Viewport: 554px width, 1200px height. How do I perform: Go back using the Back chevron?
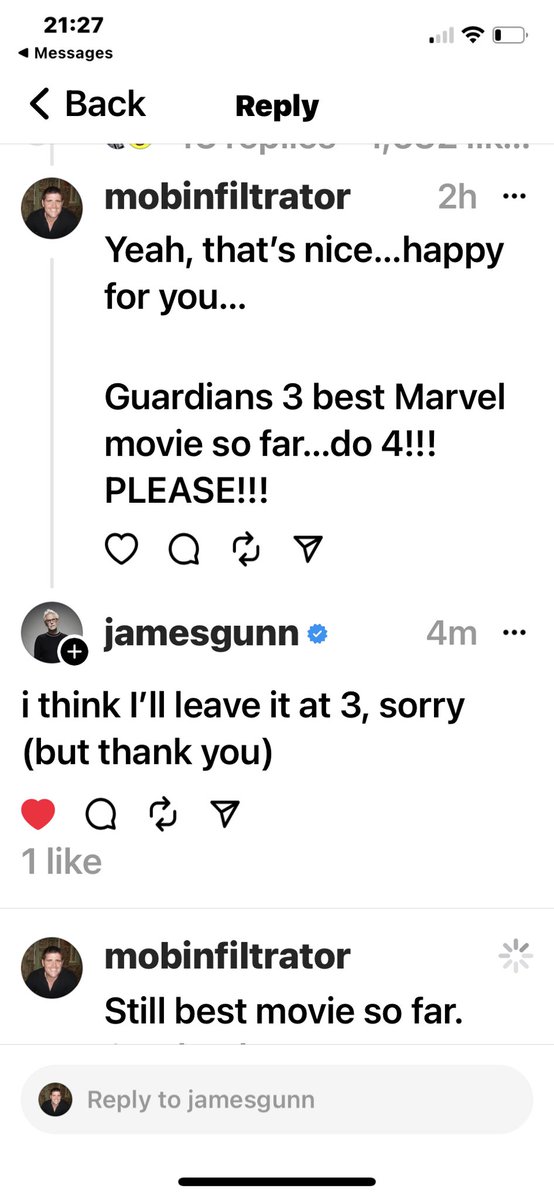click(x=86, y=104)
